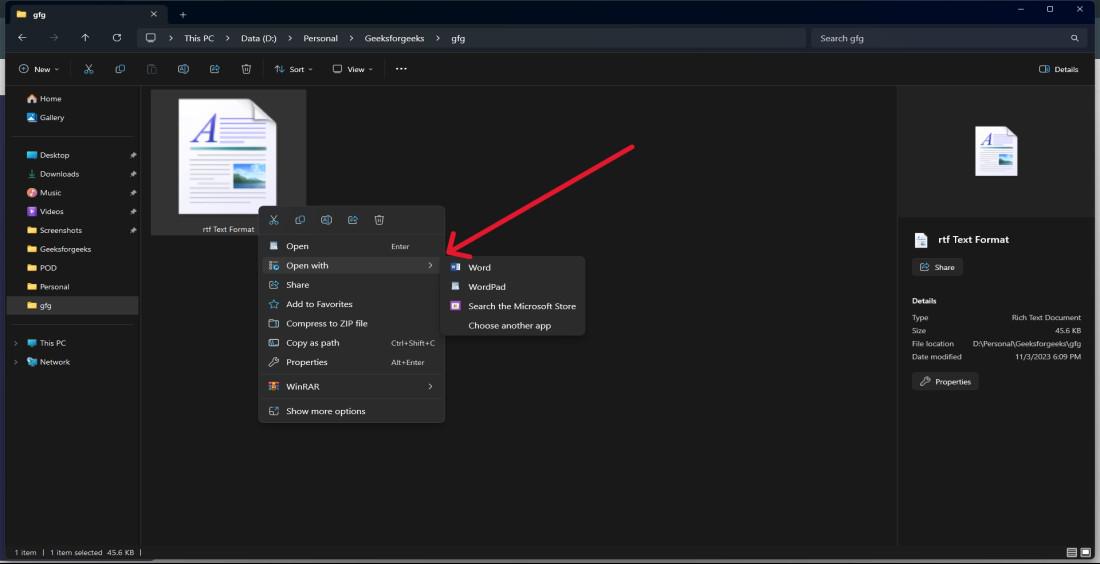Viewport: 1100px width, 564px height.
Task: Click the Rename icon in the toolbar
Action: [x=183, y=69]
